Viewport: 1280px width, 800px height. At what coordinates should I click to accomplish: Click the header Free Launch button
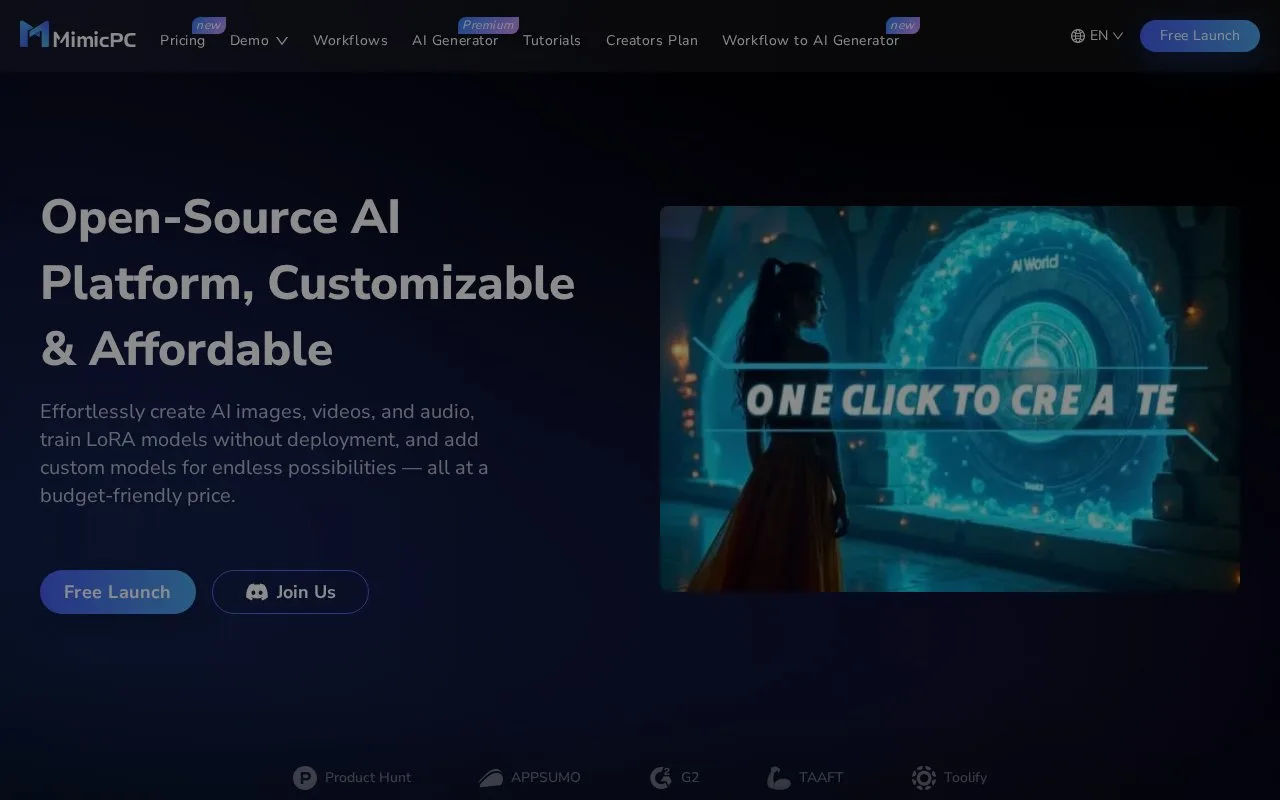(x=1200, y=36)
